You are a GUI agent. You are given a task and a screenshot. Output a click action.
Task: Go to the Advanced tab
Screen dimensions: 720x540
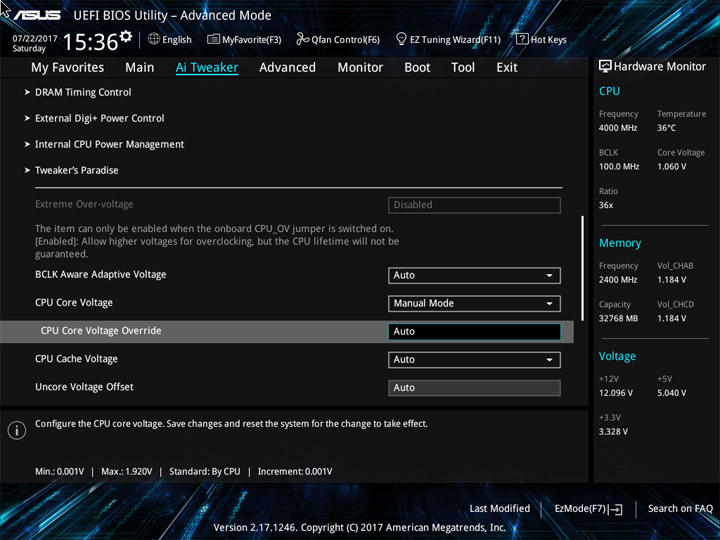287,68
